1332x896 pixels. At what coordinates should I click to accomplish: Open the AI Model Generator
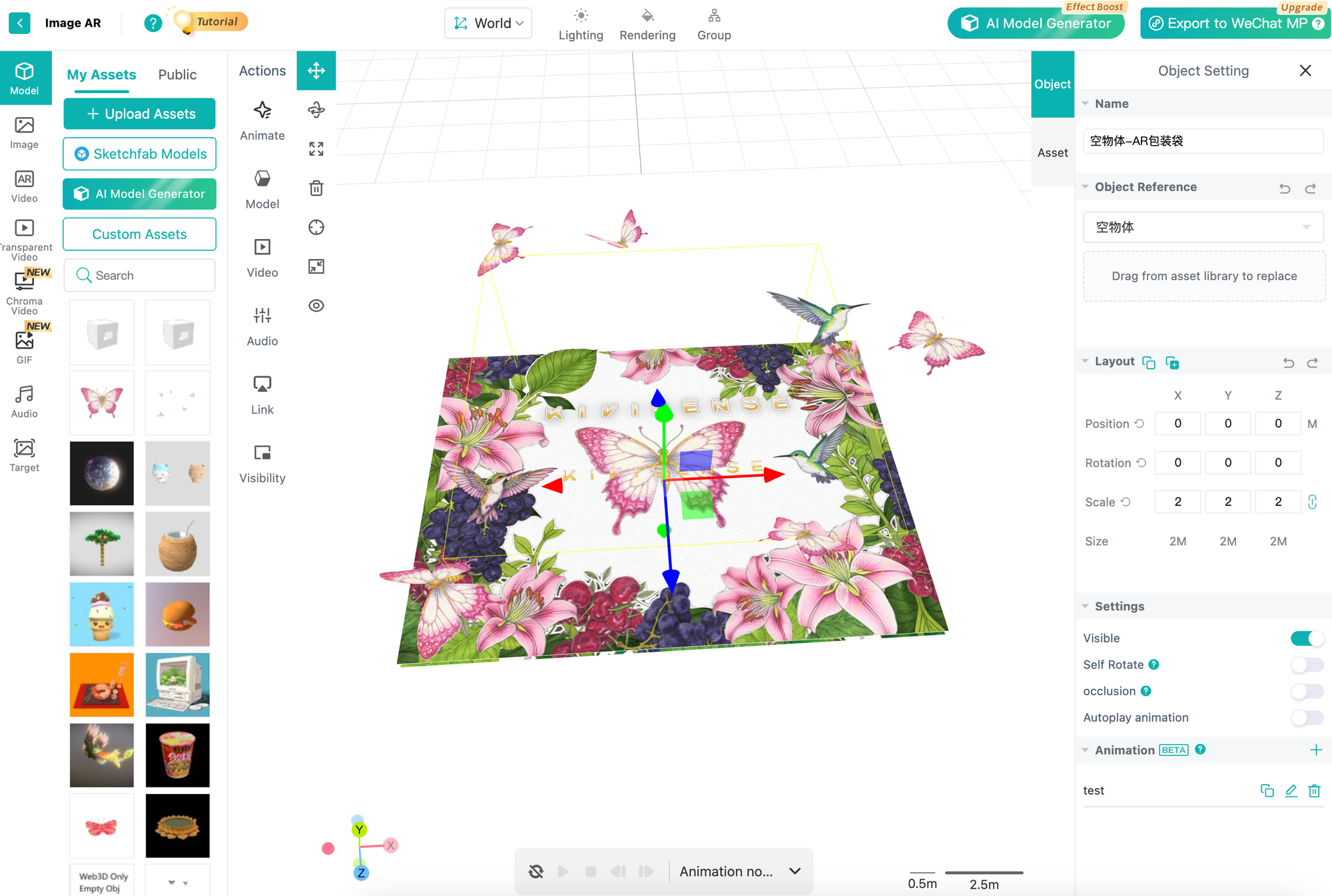pos(1036,23)
